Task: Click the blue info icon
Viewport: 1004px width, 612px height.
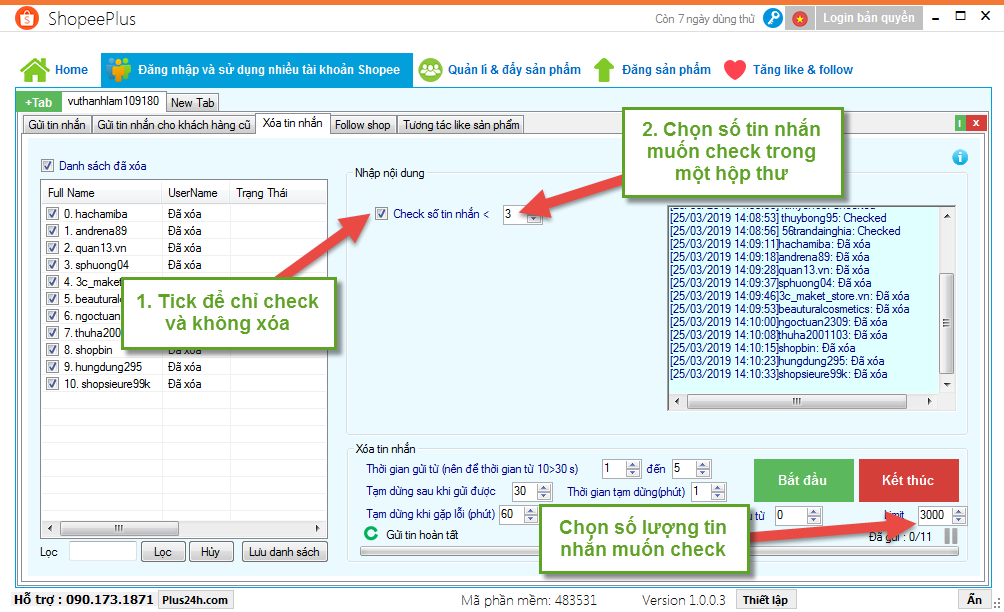Action: pyautogui.click(x=960, y=157)
